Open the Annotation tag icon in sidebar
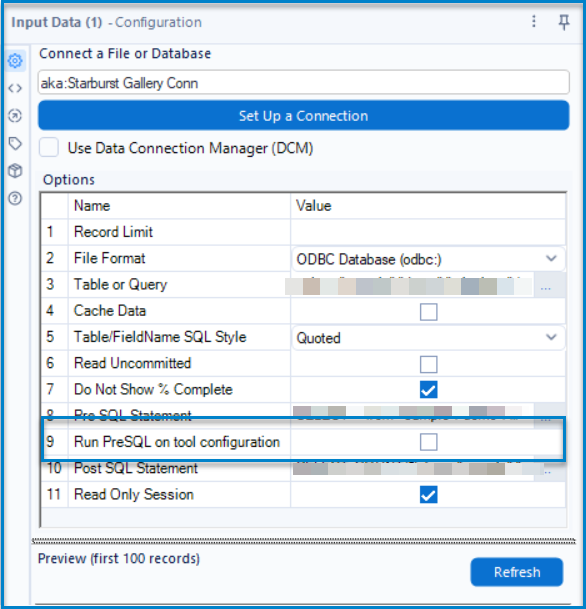 point(15,143)
